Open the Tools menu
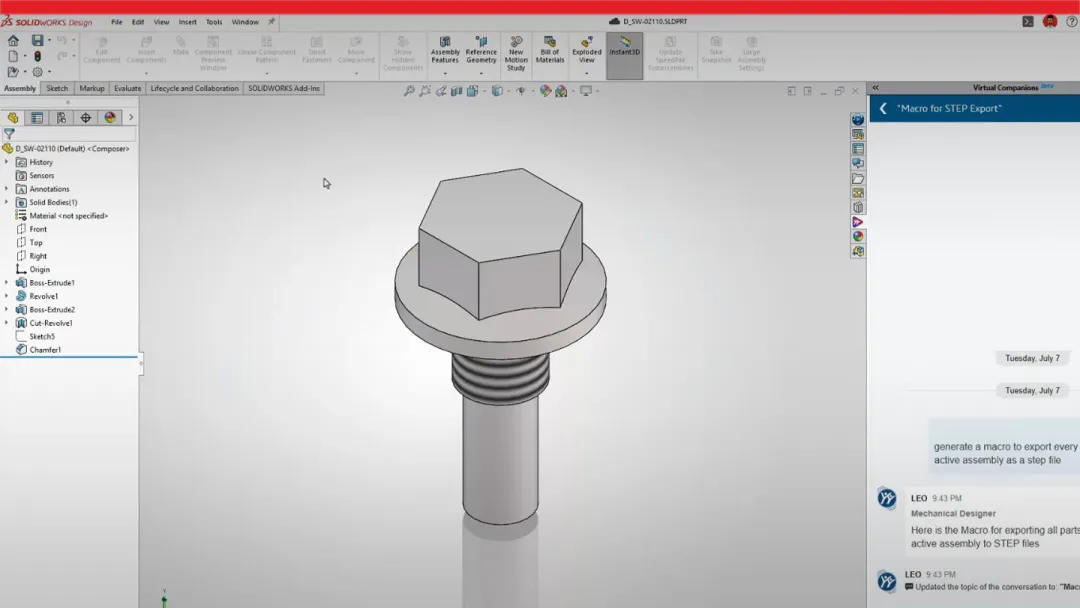 point(214,22)
